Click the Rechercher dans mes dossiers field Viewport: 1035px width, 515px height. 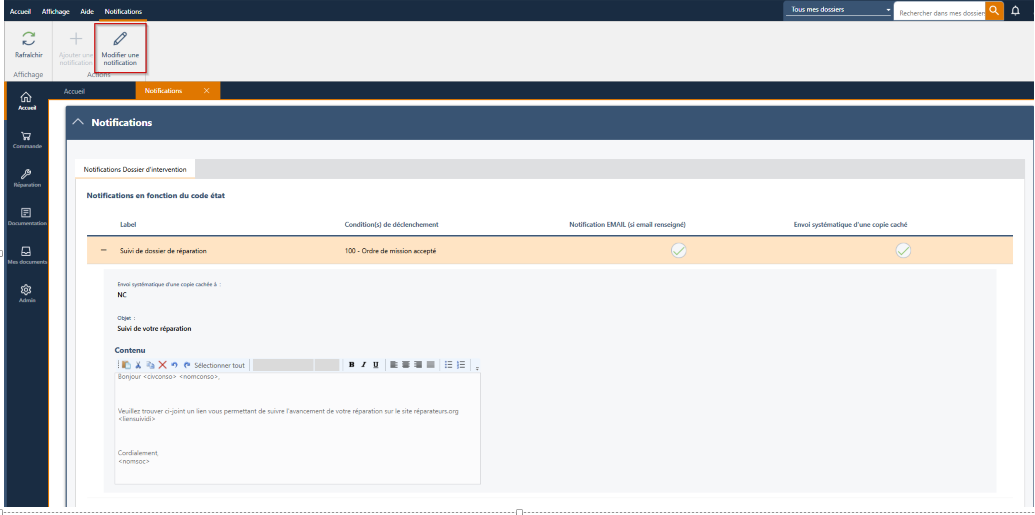(x=940, y=12)
